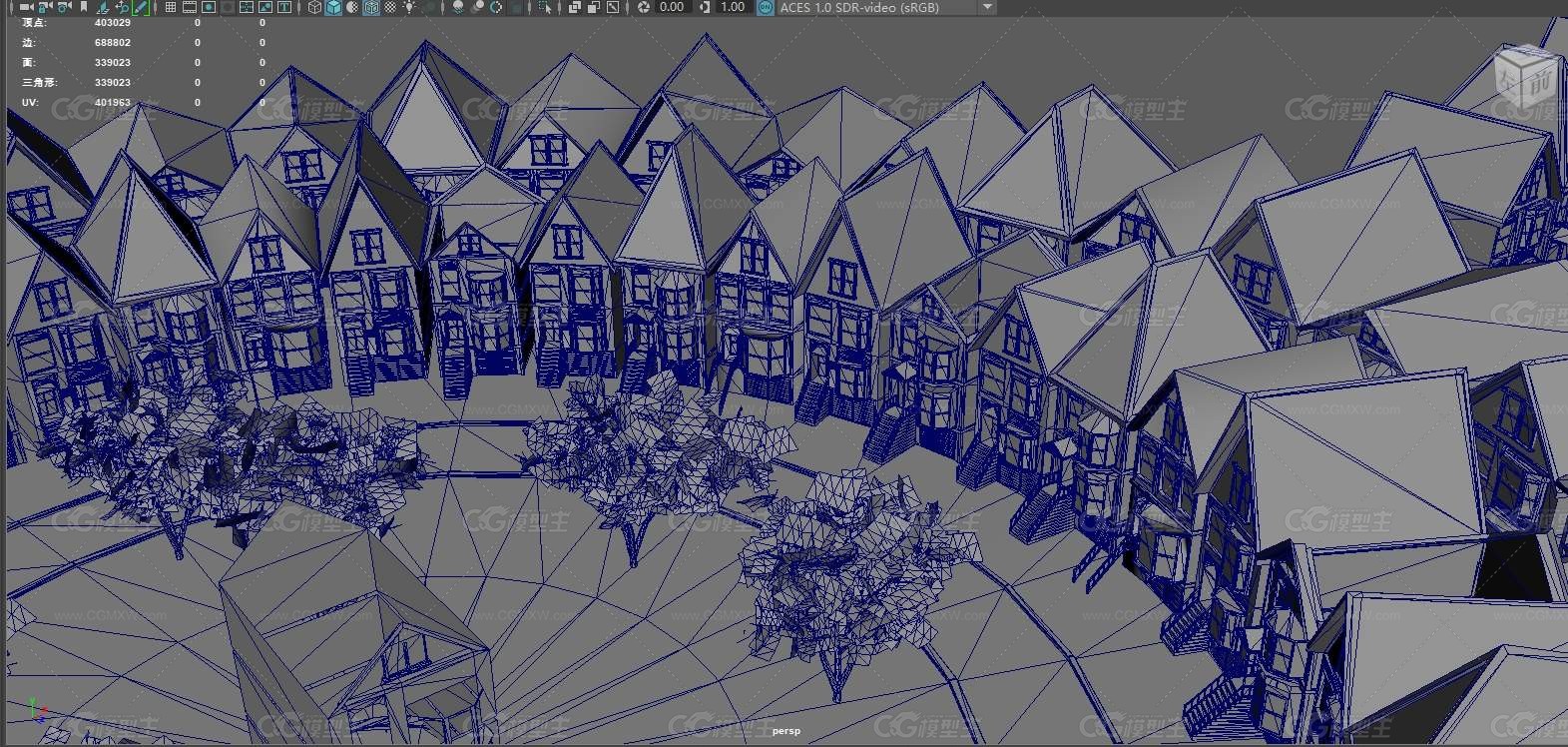Toggle the Resolution Gate icon
The height and width of the screenshot is (747, 1568).
(209, 7)
